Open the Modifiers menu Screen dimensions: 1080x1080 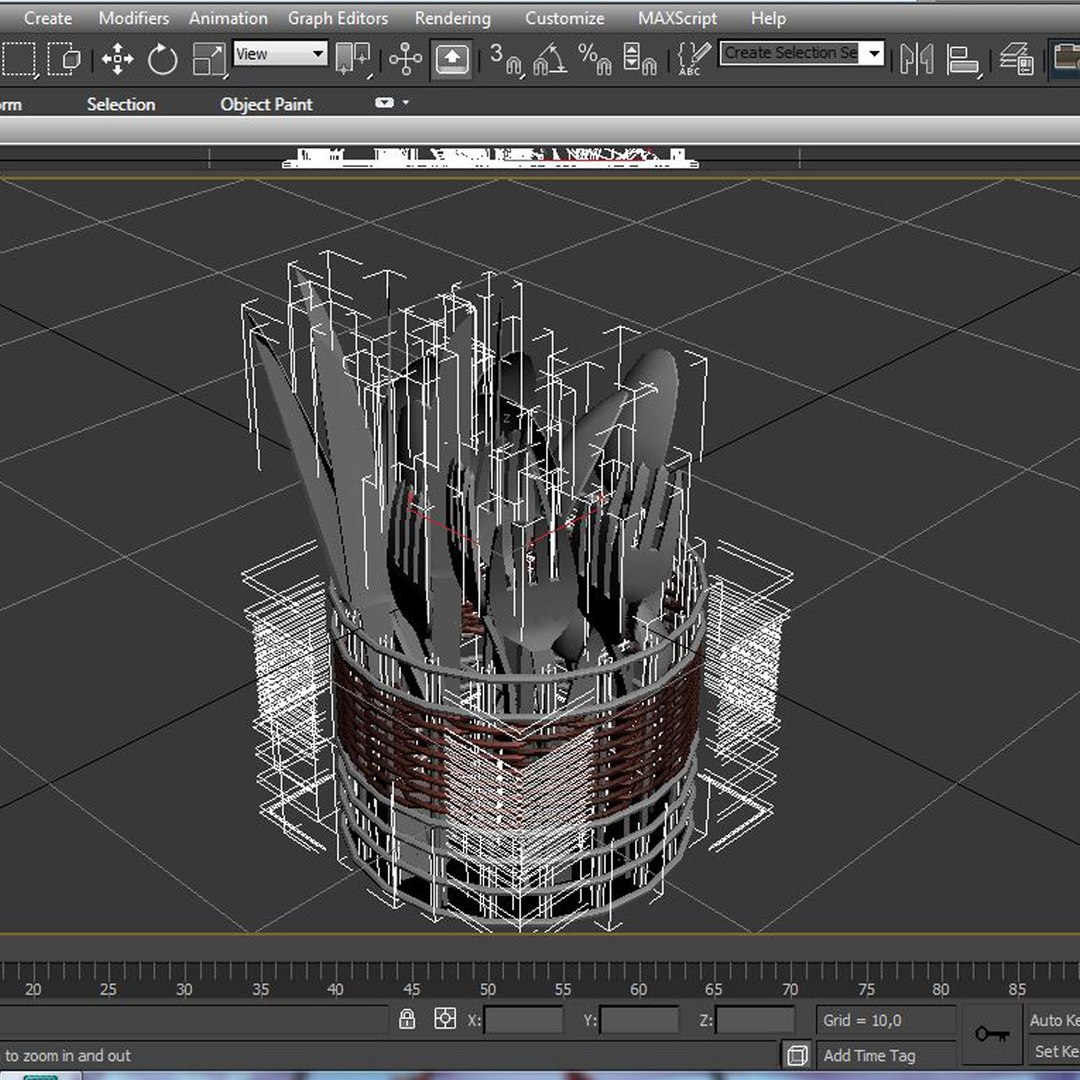[x=134, y=19]
